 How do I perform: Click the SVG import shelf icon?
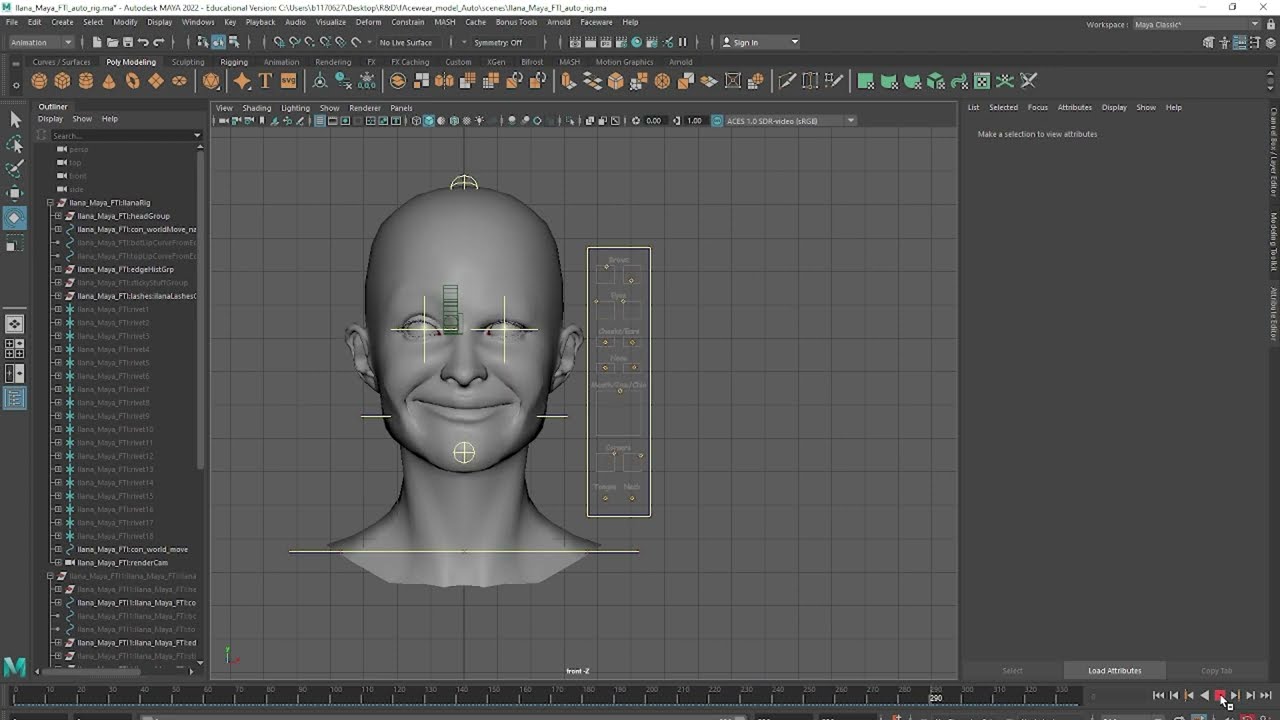click(288, 81)
